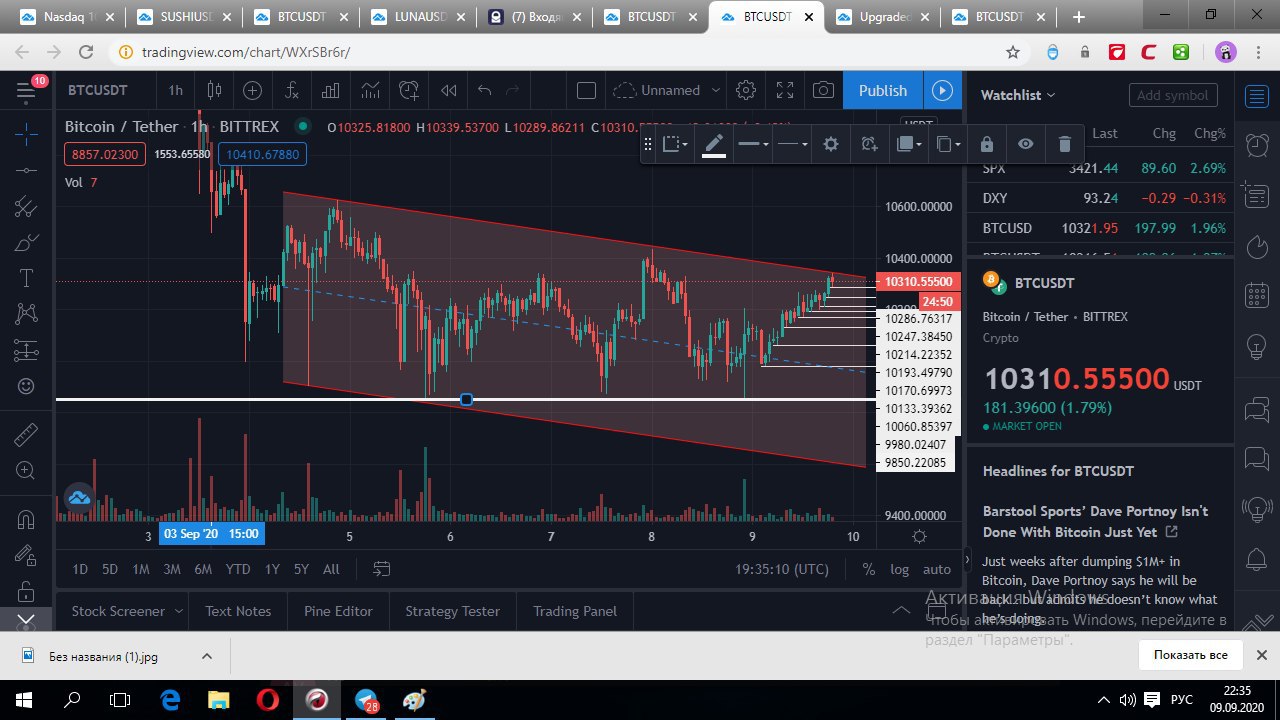1280x720 pixels.
Task: Select the ruler measure tool
Action: pyautogui.click(x=26, y=435)
